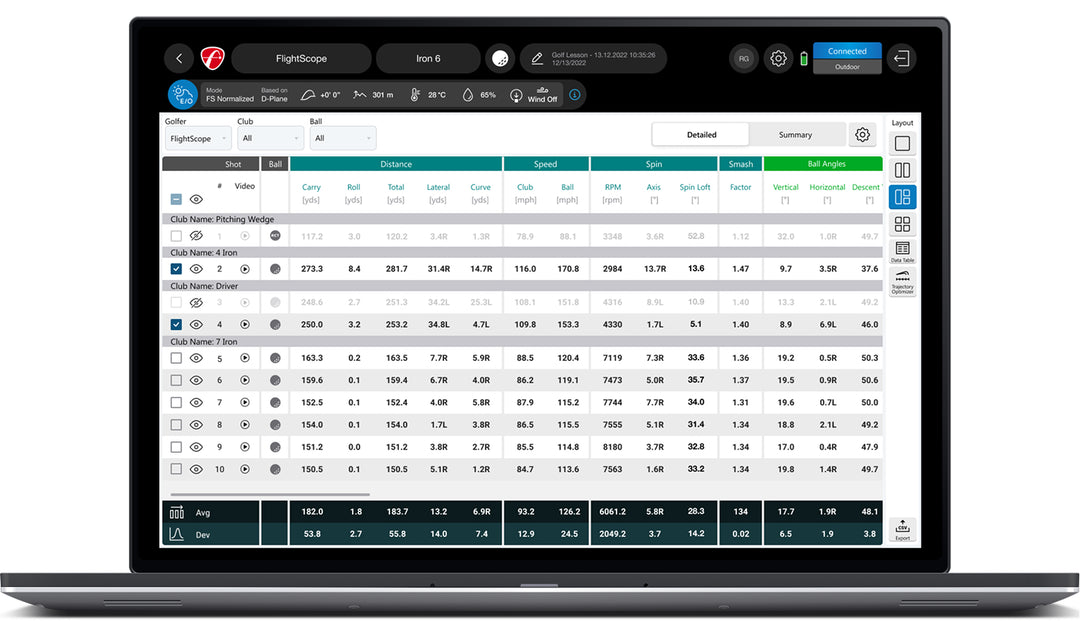Viewport: 1080px width, 623px height.
Task: Play video for shot 5
Action: point(245,358)
